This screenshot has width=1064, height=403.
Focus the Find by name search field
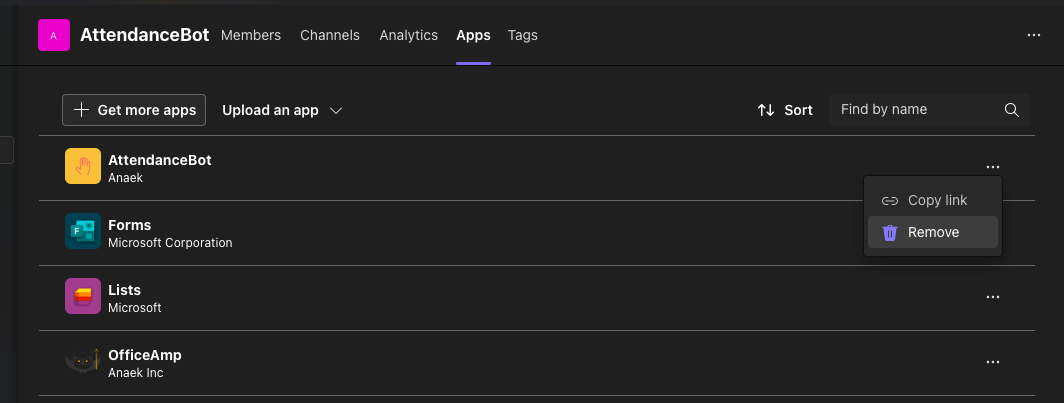click(x=929, y=110)
